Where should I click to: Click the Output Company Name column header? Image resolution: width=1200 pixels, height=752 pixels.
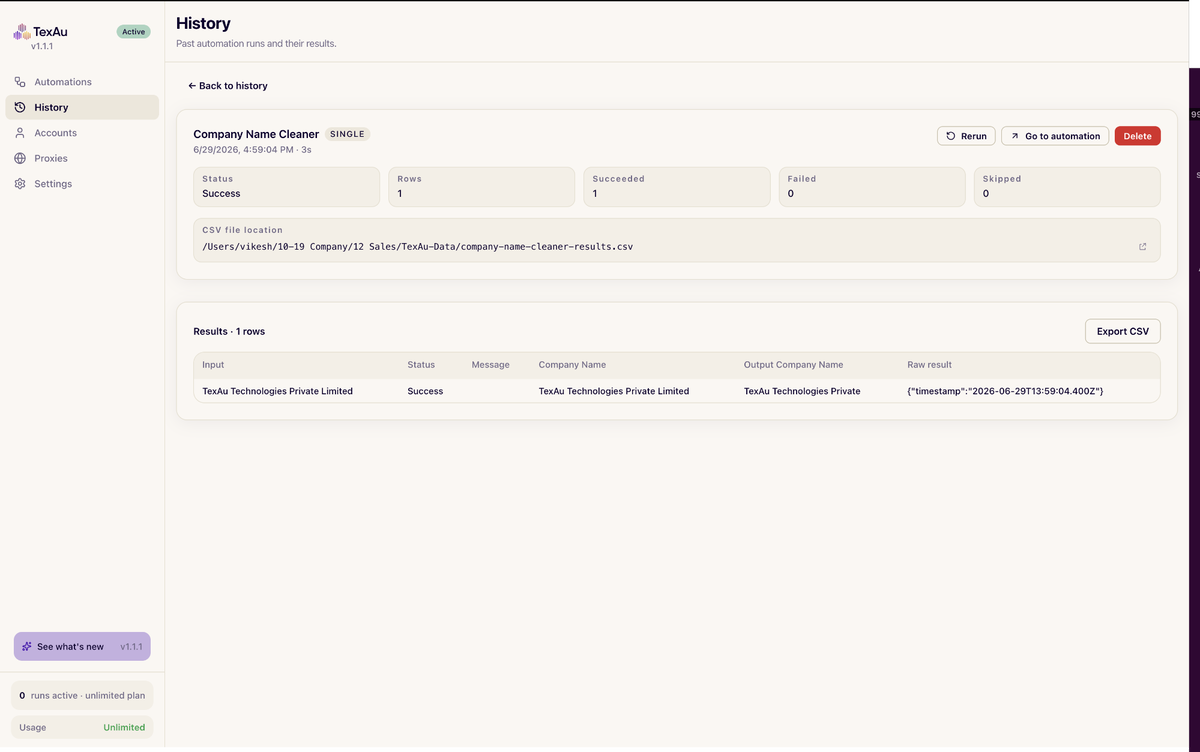pos(793,365)
